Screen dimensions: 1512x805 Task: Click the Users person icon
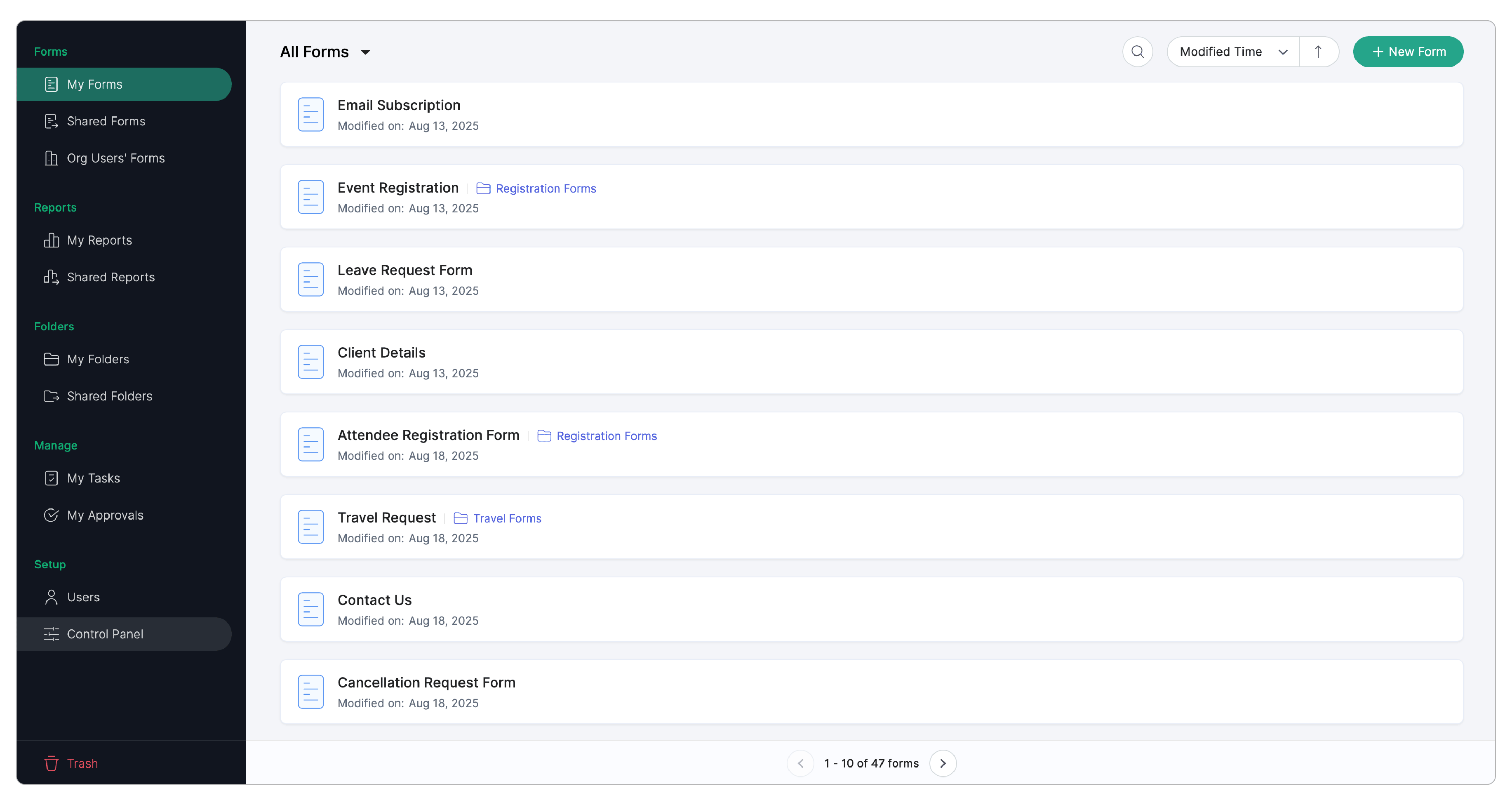coord(51,597)
